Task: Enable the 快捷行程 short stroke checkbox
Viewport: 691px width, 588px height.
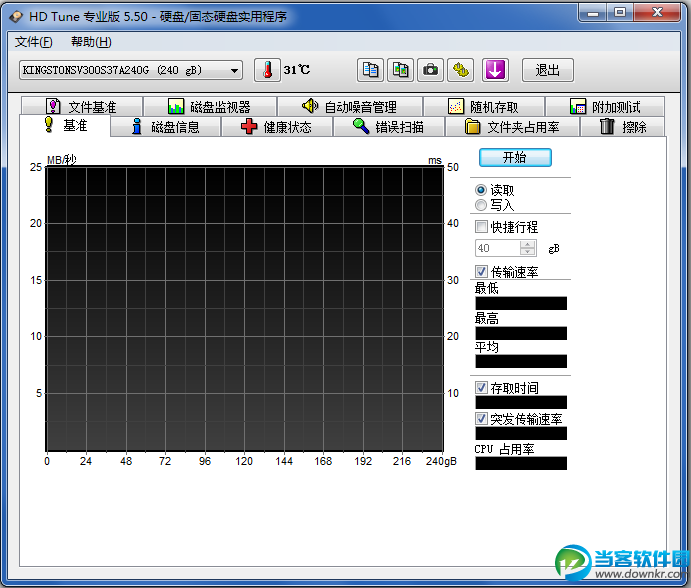Action: click(x=481, y=227)
